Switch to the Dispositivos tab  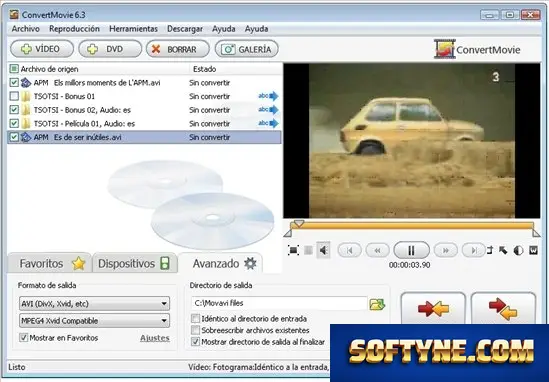pyautogui.click(x=134, y=263)
